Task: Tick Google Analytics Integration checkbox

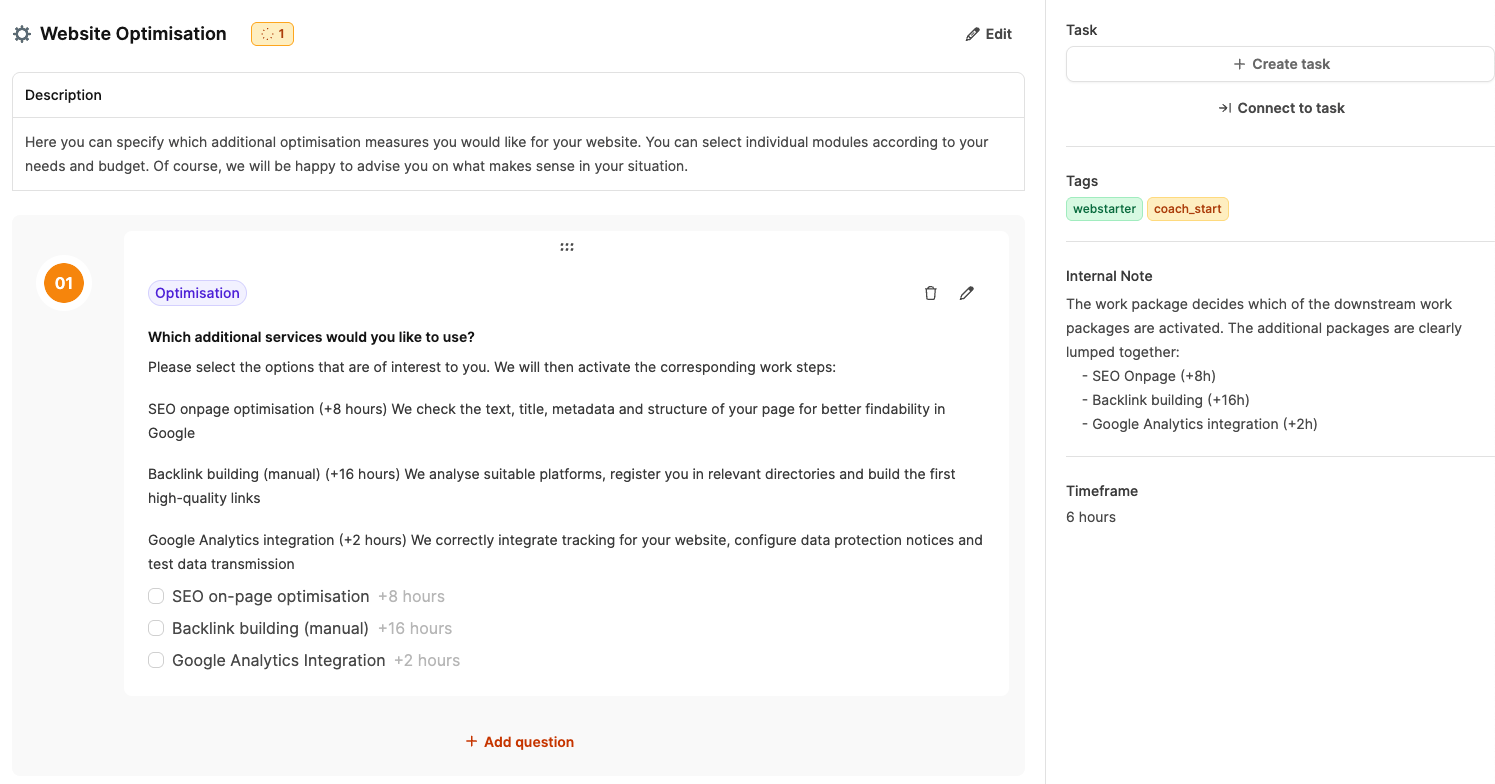Action: pos(156,660)
